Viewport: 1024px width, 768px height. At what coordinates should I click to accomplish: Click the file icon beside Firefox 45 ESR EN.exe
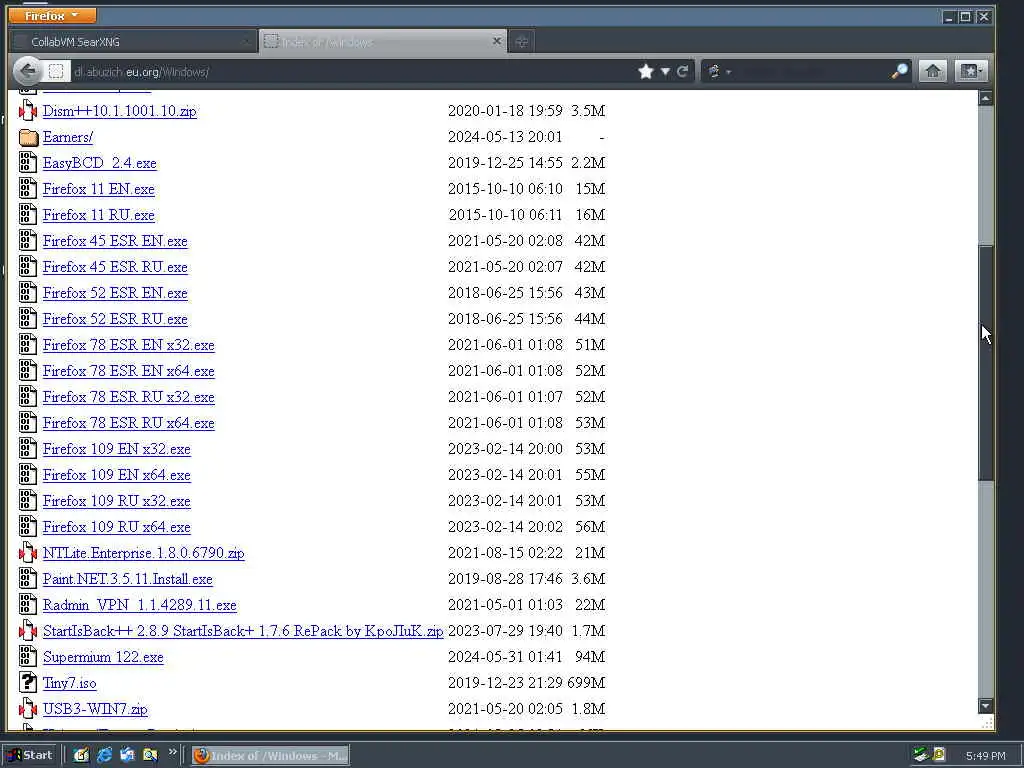pyautogui.click(x=27, y=240)
